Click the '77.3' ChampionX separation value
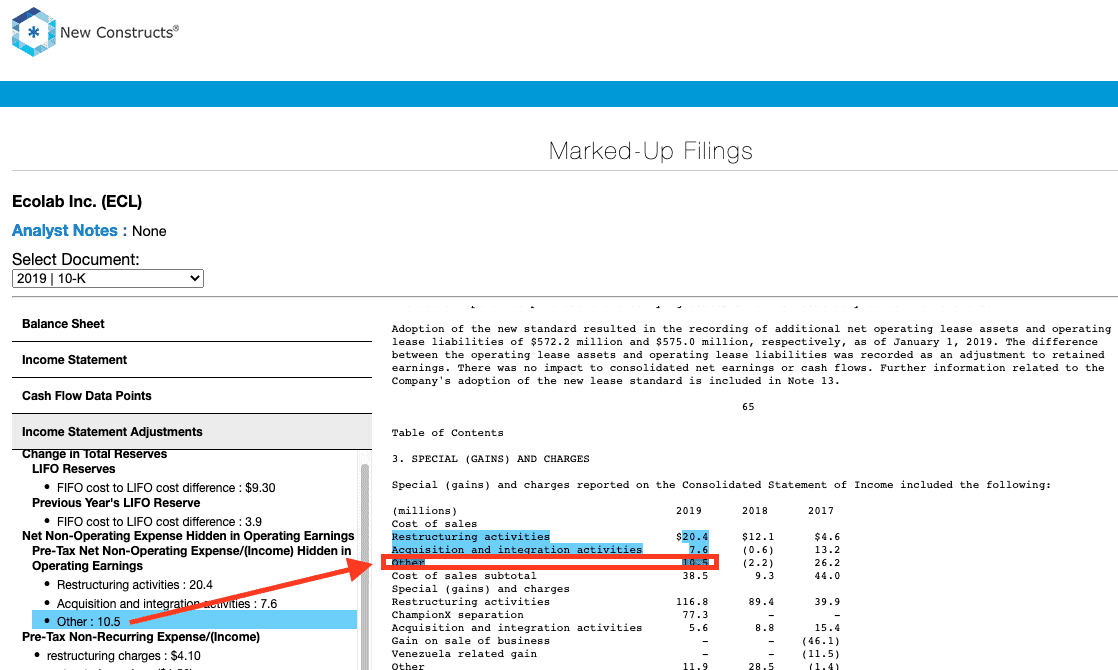 point(695,614)
